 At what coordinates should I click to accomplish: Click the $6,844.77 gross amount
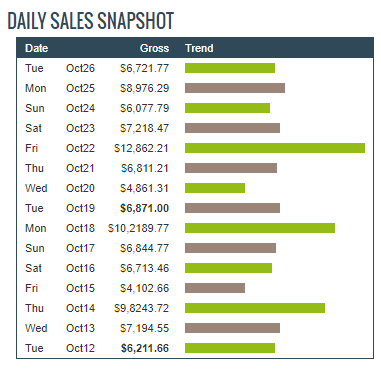point(144,248)
